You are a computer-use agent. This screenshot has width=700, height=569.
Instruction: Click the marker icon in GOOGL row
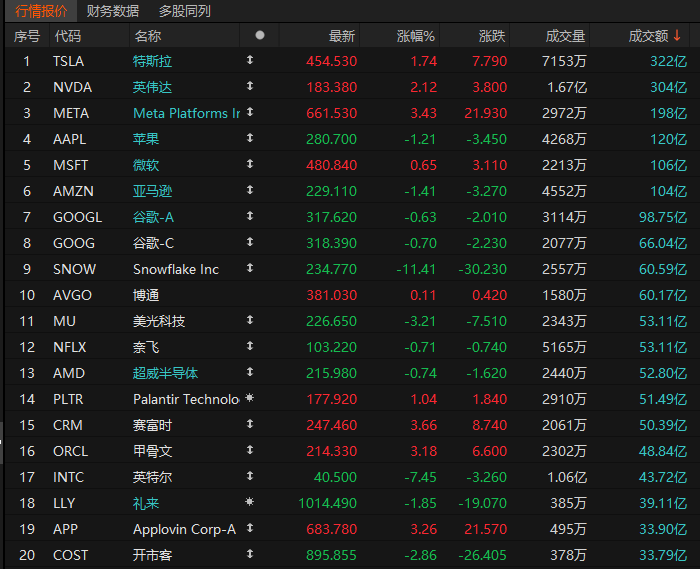coord(250,216)
